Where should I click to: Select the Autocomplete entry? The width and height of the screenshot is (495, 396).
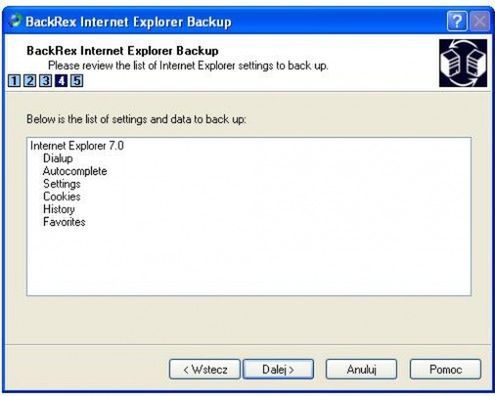(x=75, y=171)
